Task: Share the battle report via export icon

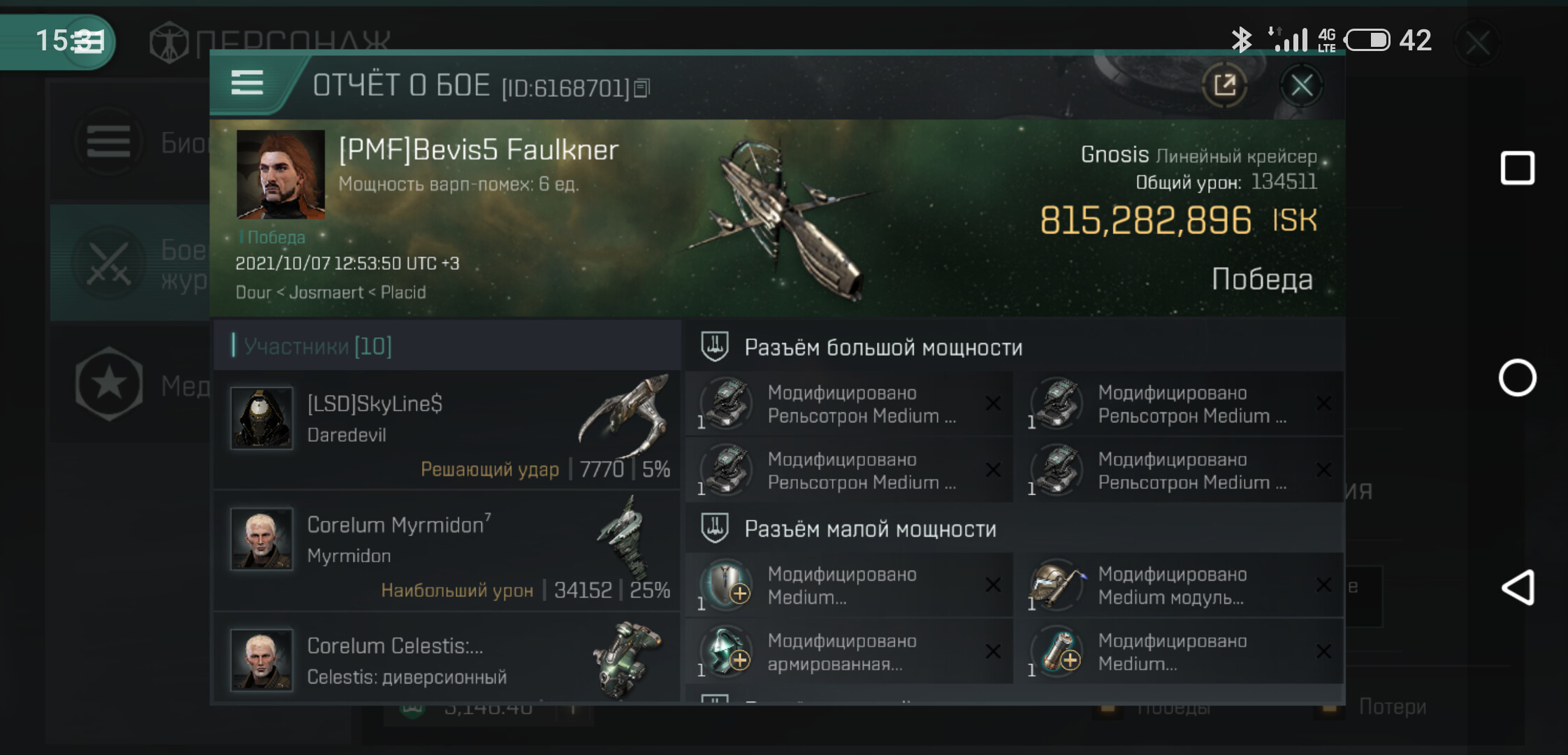Action: tap(1224, 85)
